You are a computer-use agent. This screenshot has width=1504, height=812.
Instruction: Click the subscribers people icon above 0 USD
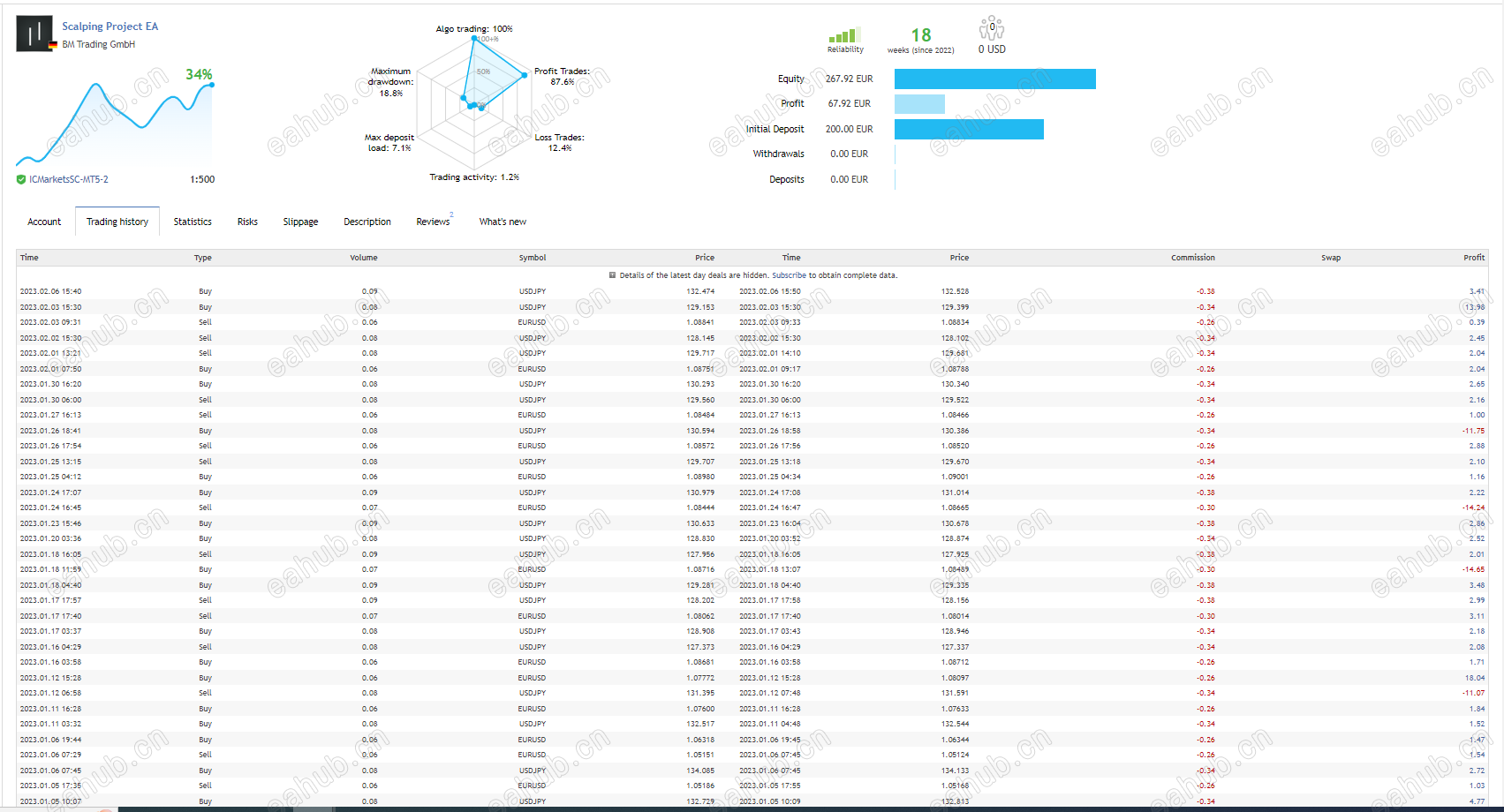click(x=992, y=28)
